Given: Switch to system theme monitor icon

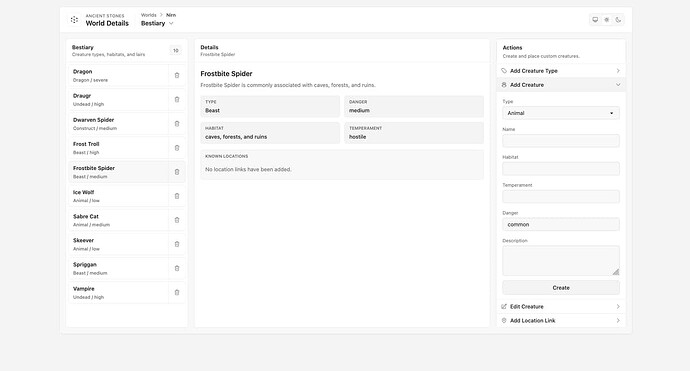Looking at the screenshot, I should tap(595, 20).
